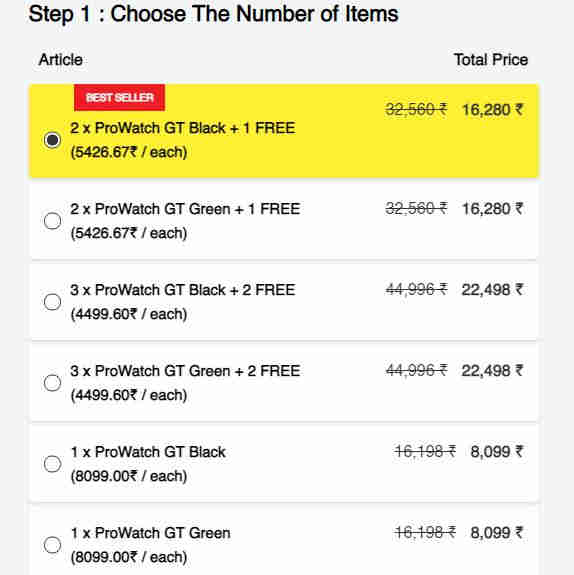The image size is (574, 575).
Task: Click the "3 x ProWatch GT Black + 2 FREE" label
Action: [x=183, y=290]
